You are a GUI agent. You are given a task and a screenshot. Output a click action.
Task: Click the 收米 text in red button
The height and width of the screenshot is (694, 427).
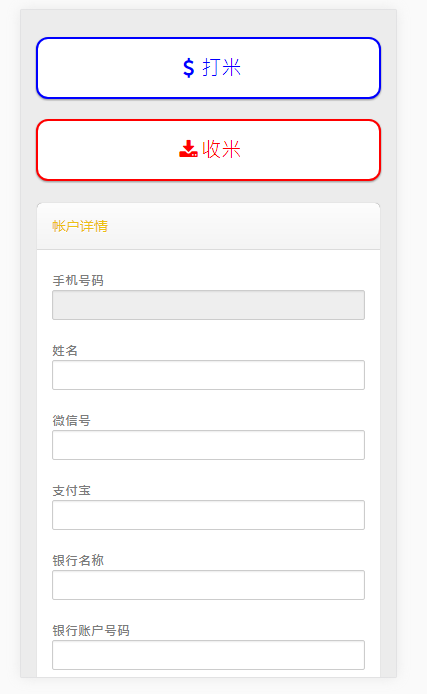tap(221, 149)
